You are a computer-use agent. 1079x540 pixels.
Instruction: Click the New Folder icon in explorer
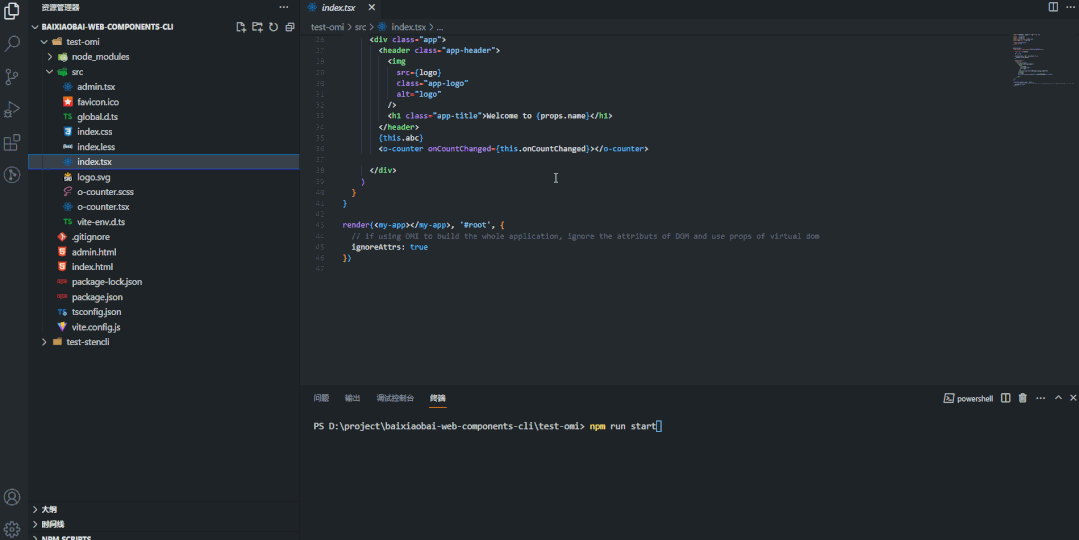tap(257, 27)
